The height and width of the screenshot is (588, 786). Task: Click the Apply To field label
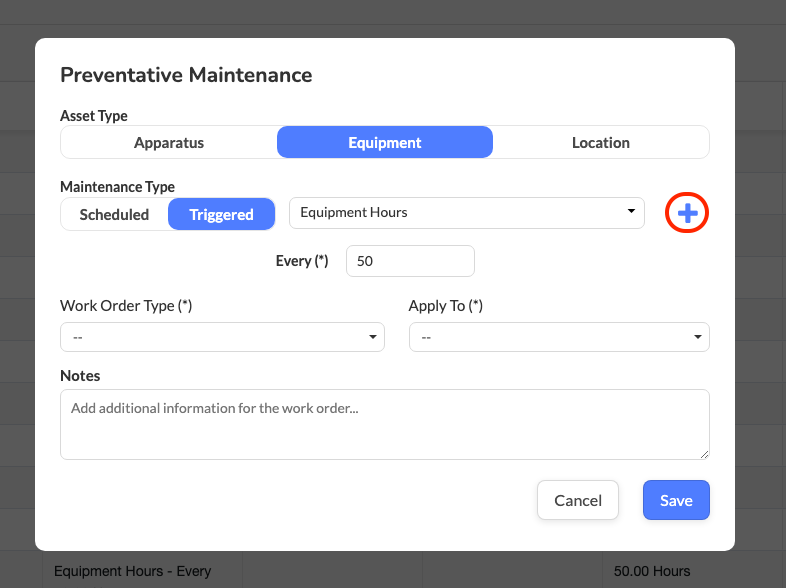tap(445, 306)
